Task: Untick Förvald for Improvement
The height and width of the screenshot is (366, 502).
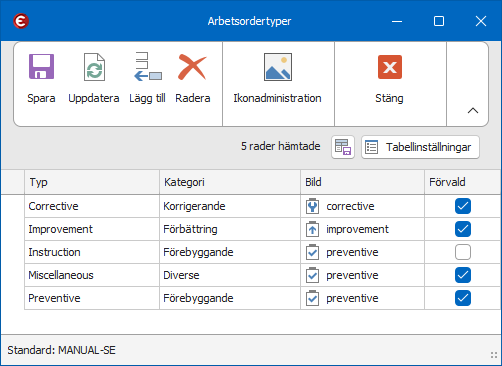Action: pos(463,229)
